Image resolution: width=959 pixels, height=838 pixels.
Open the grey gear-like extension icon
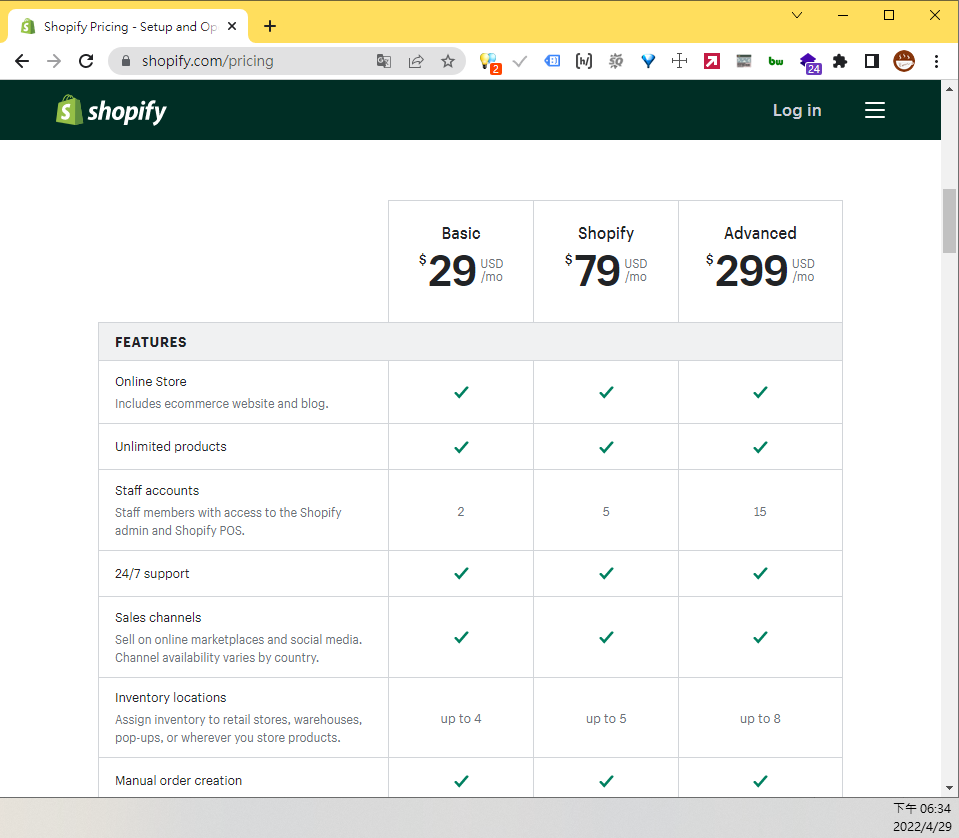click(x=616, y=61)
